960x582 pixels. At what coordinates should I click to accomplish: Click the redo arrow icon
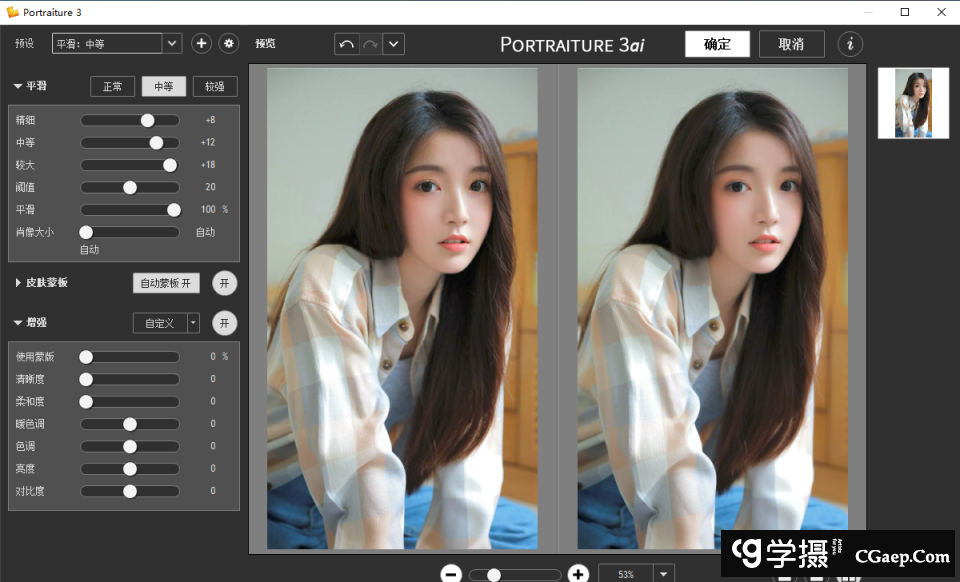(x=370, y=44)
